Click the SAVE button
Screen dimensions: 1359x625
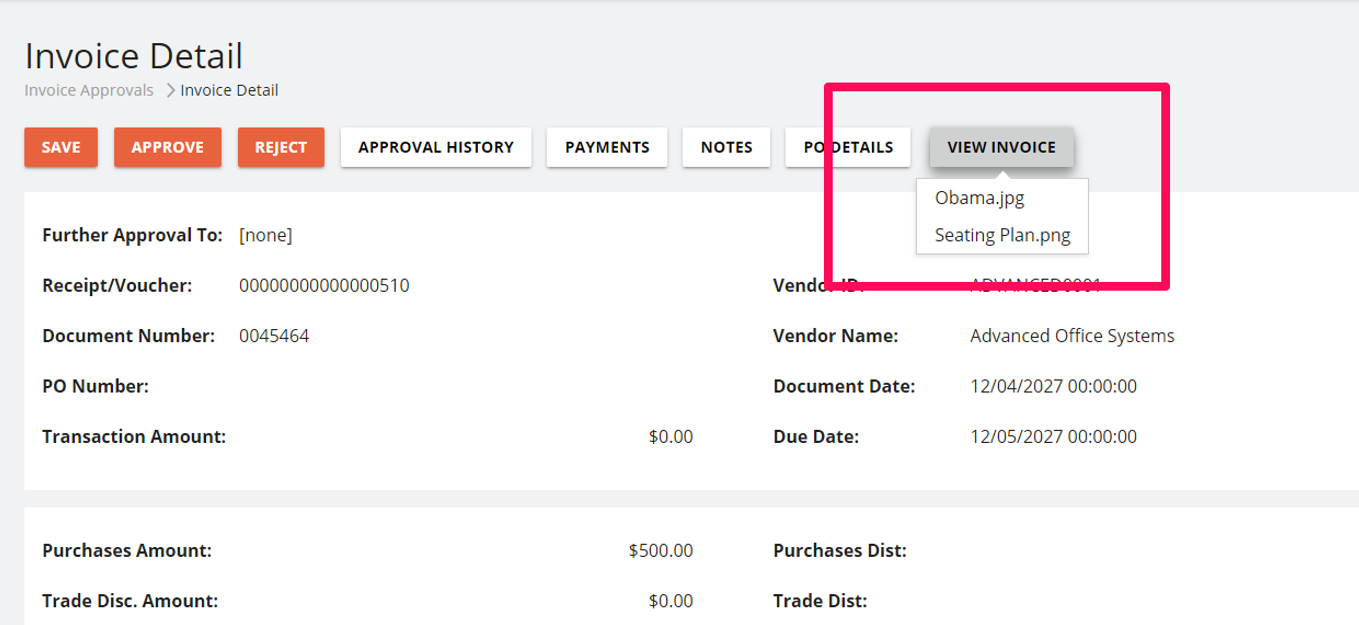(61, 147)
